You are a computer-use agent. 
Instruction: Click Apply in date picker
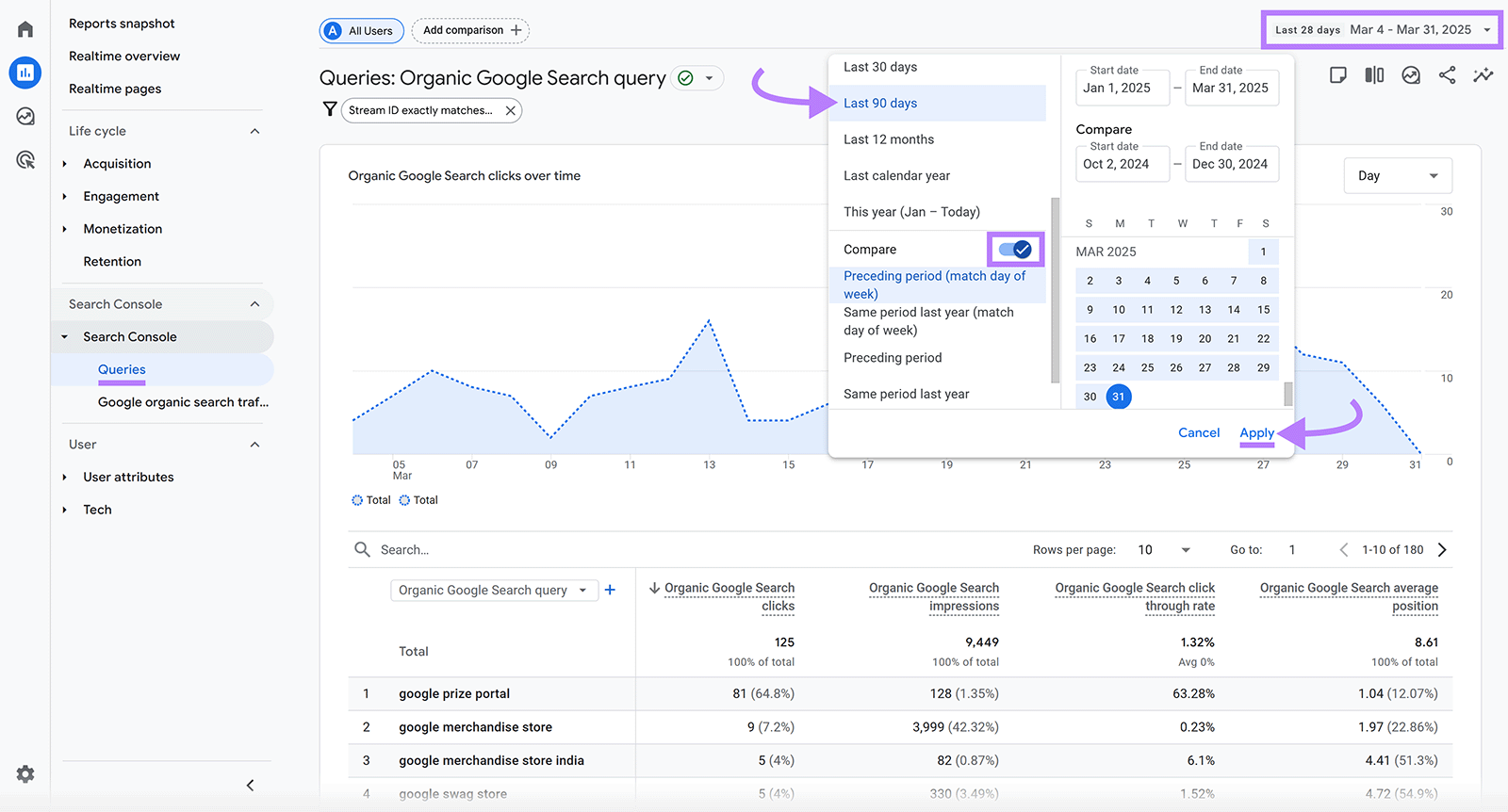pyautogui.click(x=1256, y=432)
